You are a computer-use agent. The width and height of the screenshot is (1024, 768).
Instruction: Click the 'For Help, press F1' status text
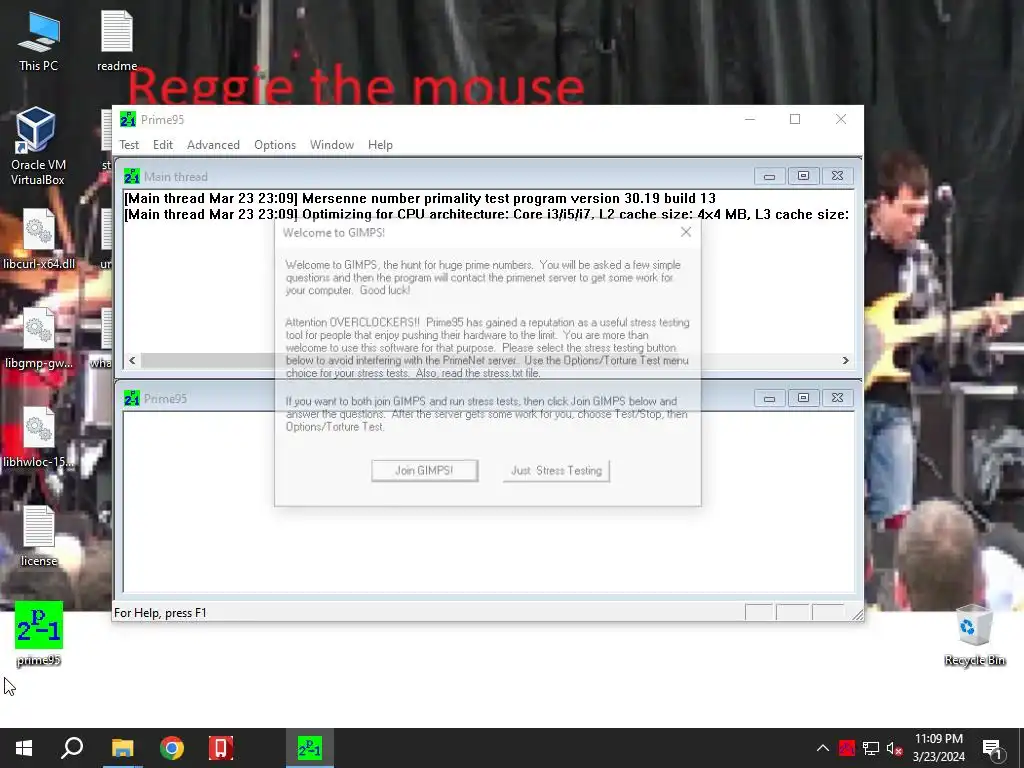coord(160,613)
